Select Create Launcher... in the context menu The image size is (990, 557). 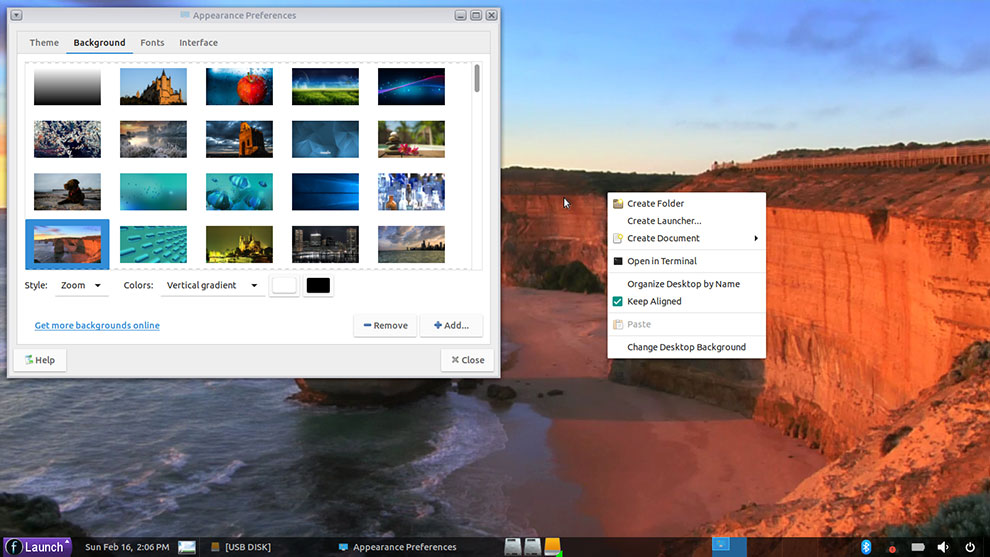[686, 220]
